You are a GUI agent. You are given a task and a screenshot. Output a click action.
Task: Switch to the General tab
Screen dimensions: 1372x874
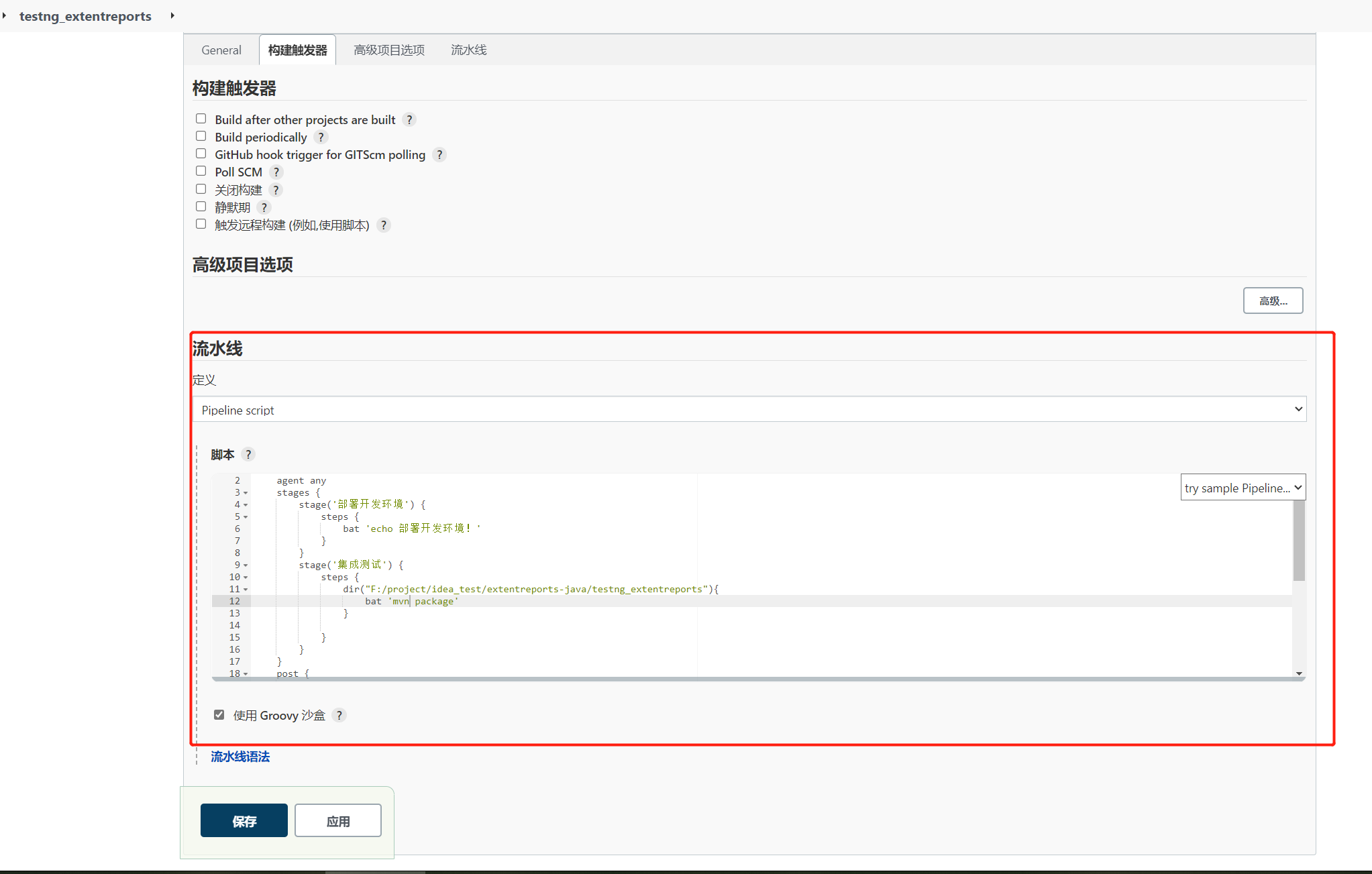point(221,50)
